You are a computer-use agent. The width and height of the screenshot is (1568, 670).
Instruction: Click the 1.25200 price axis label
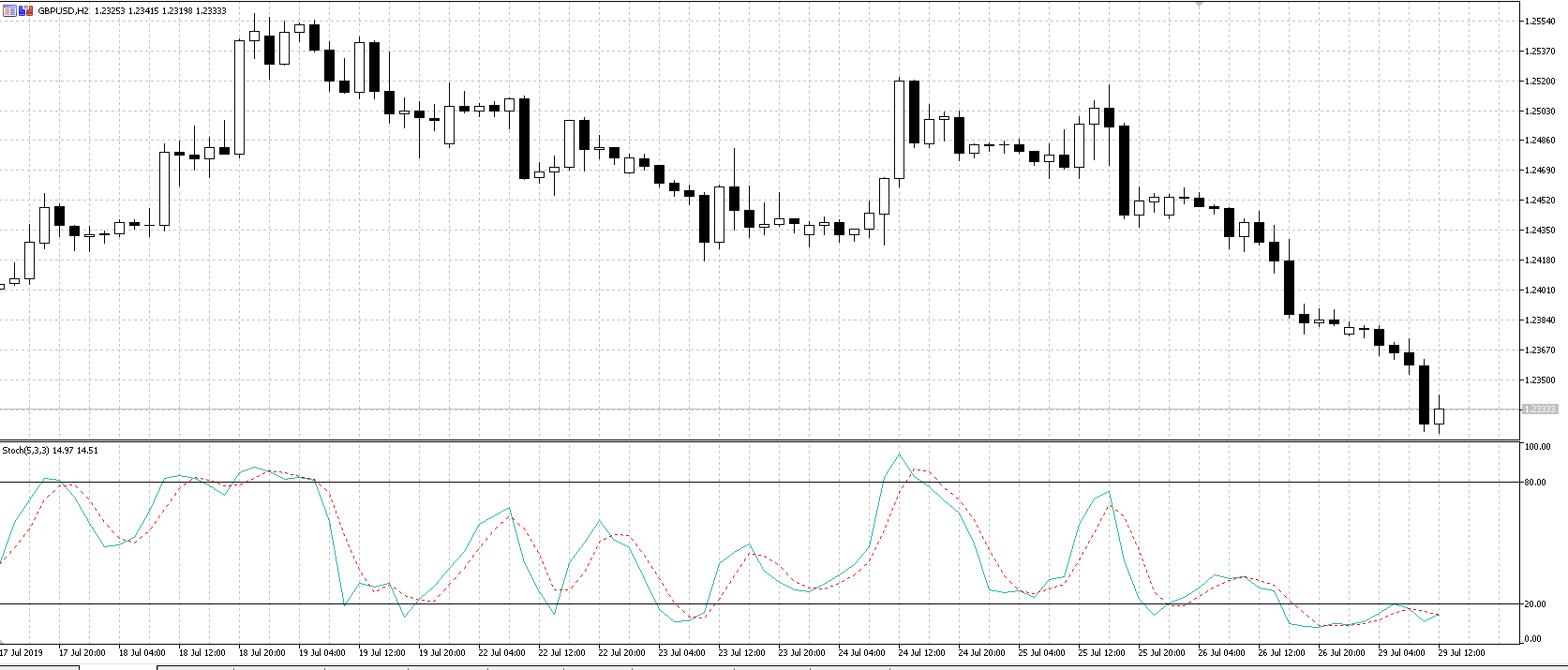pyautogui.click(x=1540, y=82)
